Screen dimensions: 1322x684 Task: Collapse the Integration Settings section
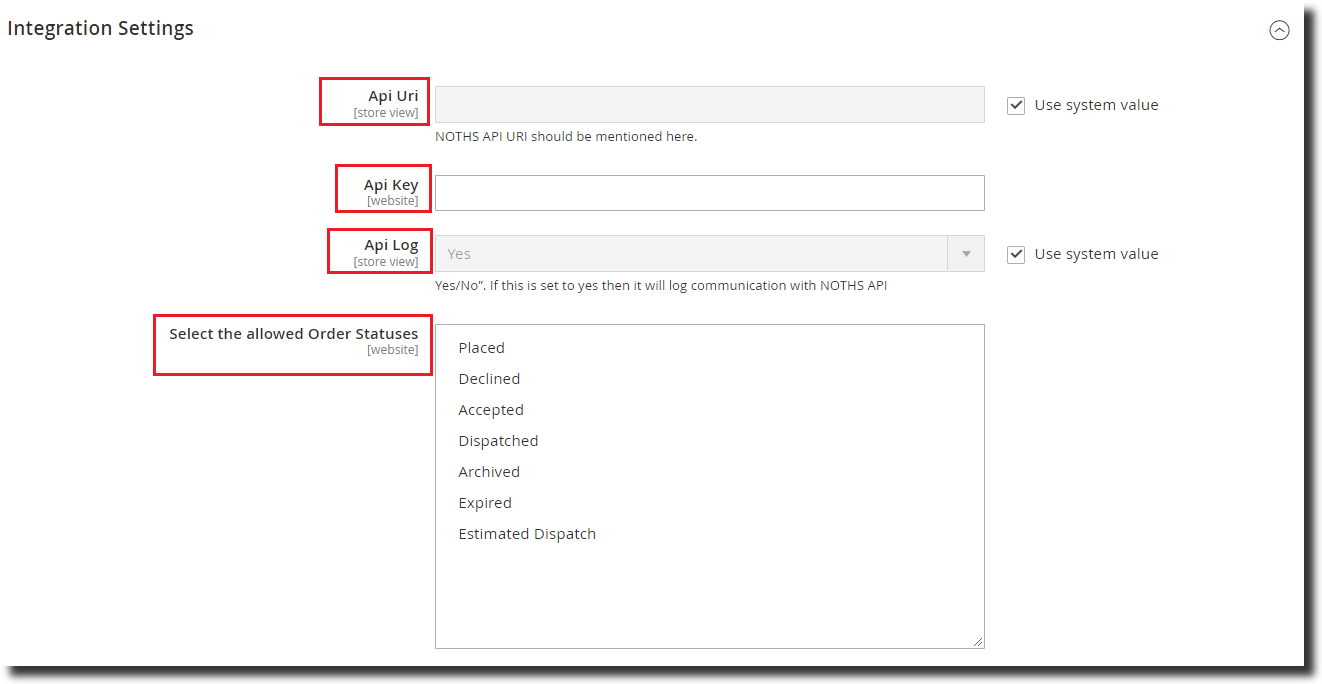click(x=1280, y=30)
